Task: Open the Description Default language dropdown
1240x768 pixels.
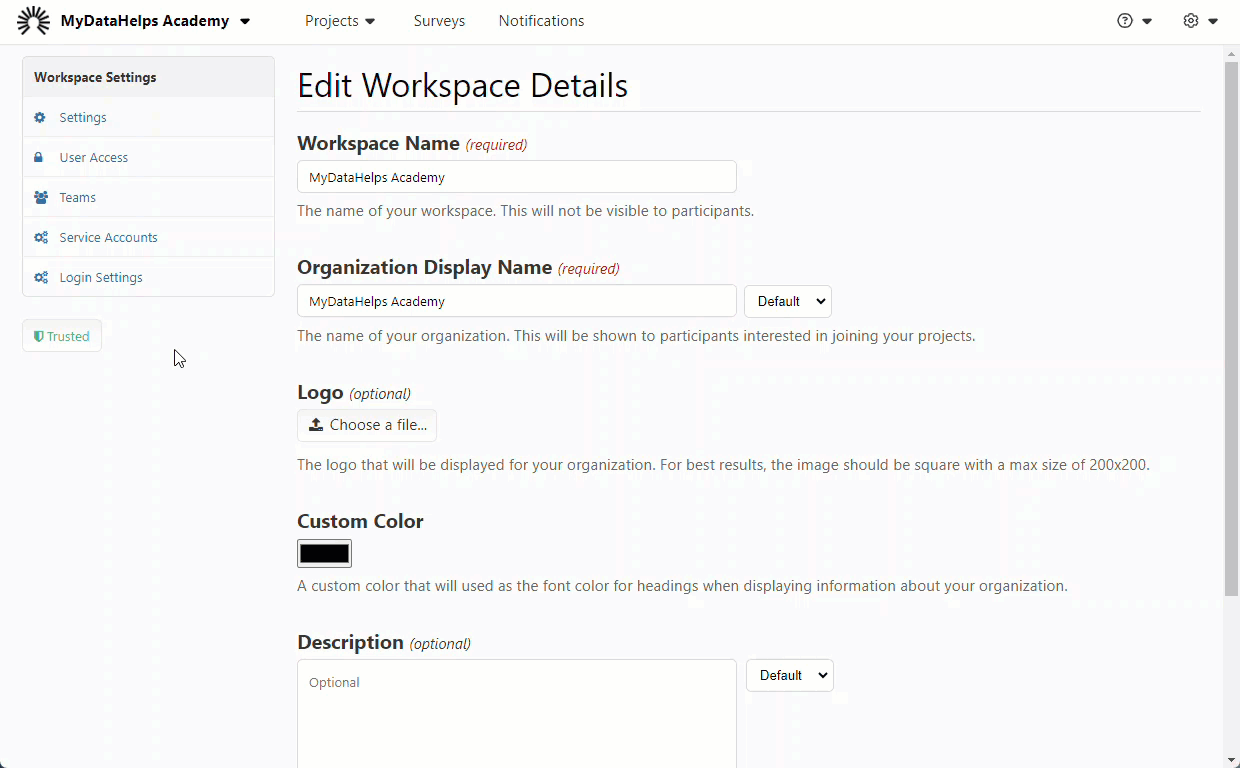Action: (789, 676)
